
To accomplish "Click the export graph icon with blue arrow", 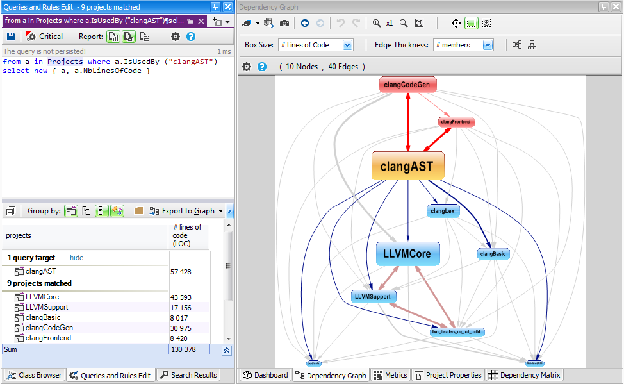I will click(x=269, y=23).
